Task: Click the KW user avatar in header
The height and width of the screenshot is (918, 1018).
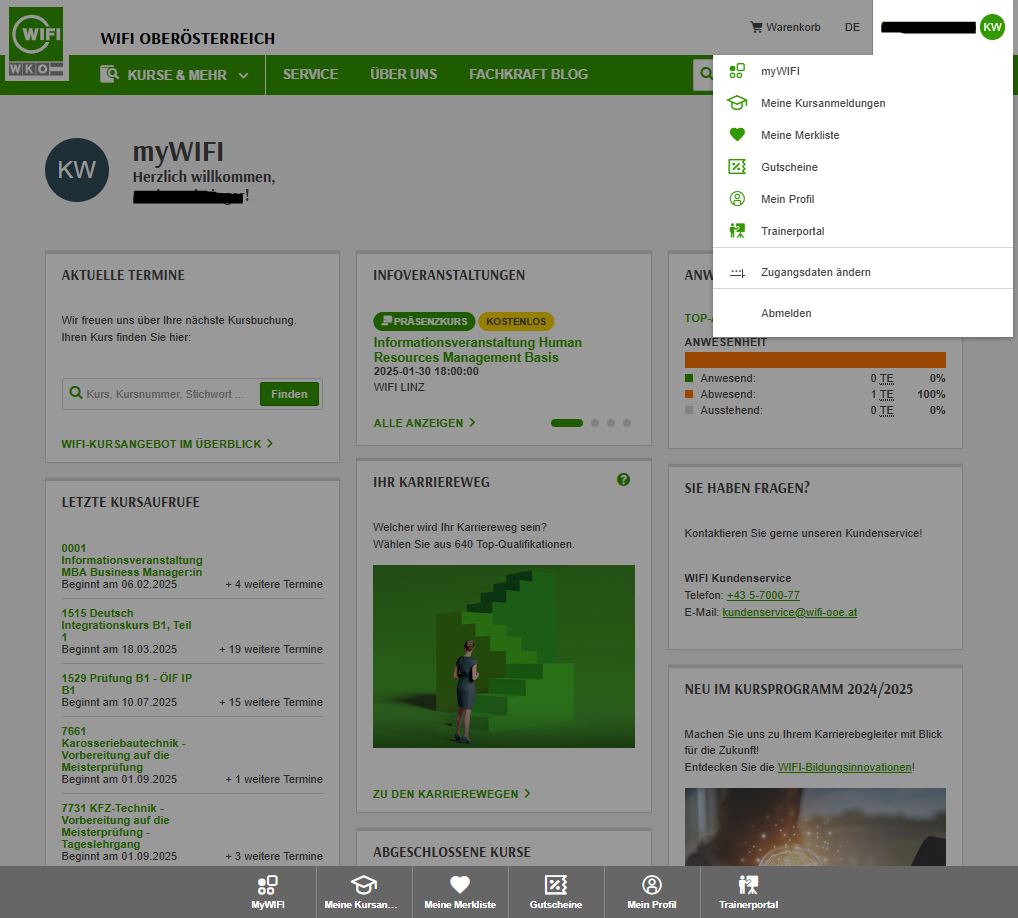Action: (x=991, y=27)
